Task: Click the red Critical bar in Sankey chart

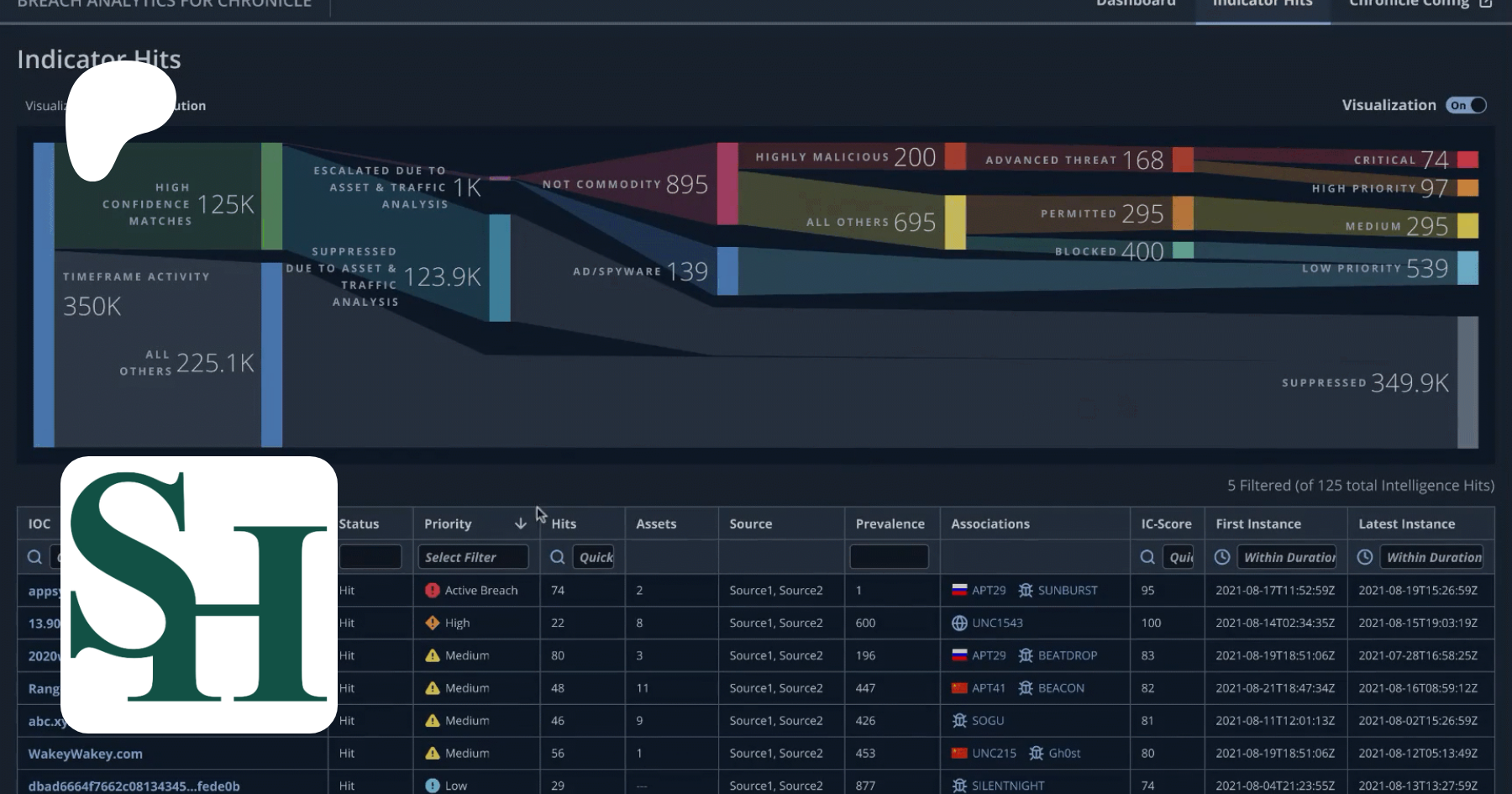Action: (1467, 160)
